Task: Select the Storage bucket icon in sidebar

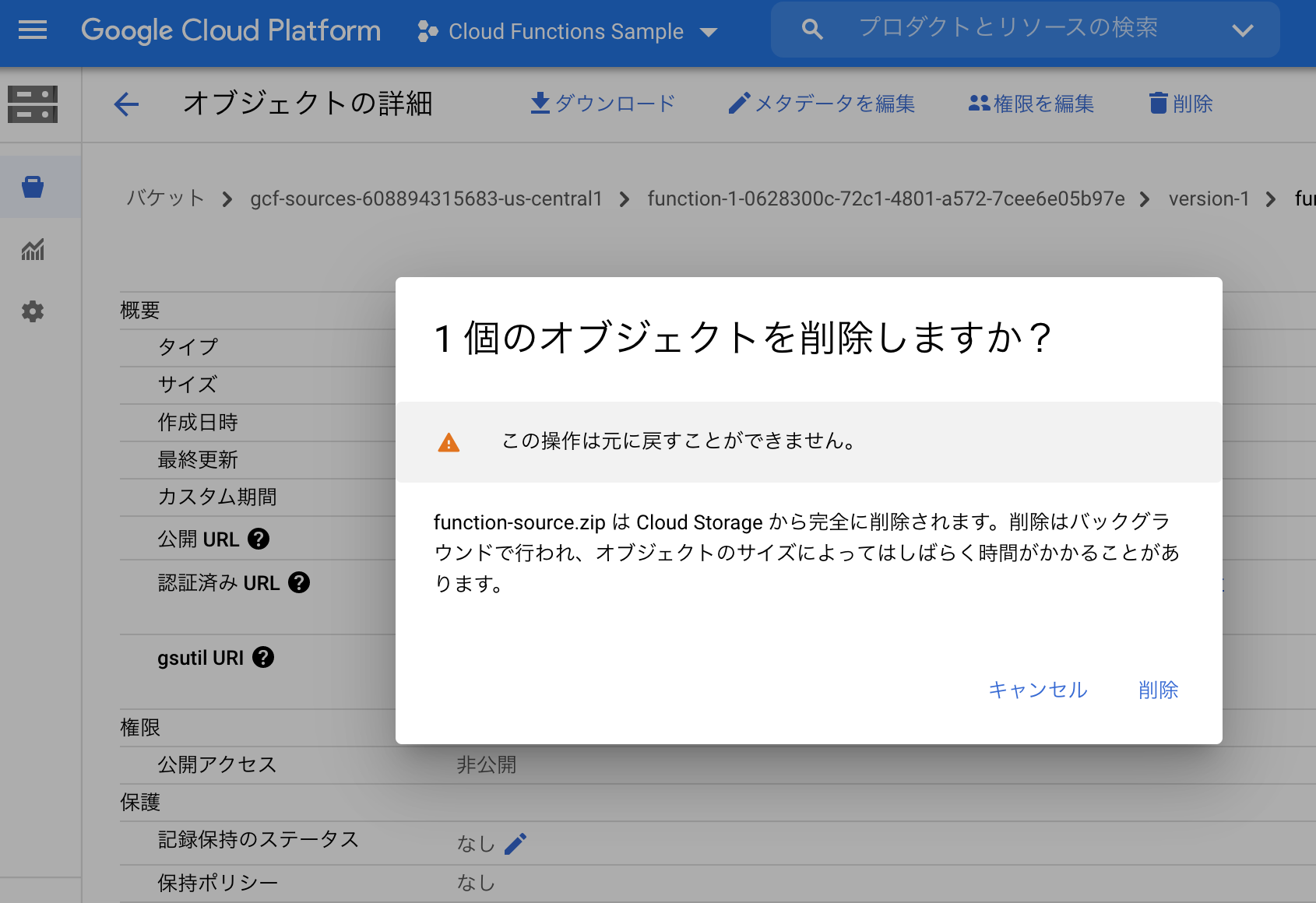Action: [32, 186]
